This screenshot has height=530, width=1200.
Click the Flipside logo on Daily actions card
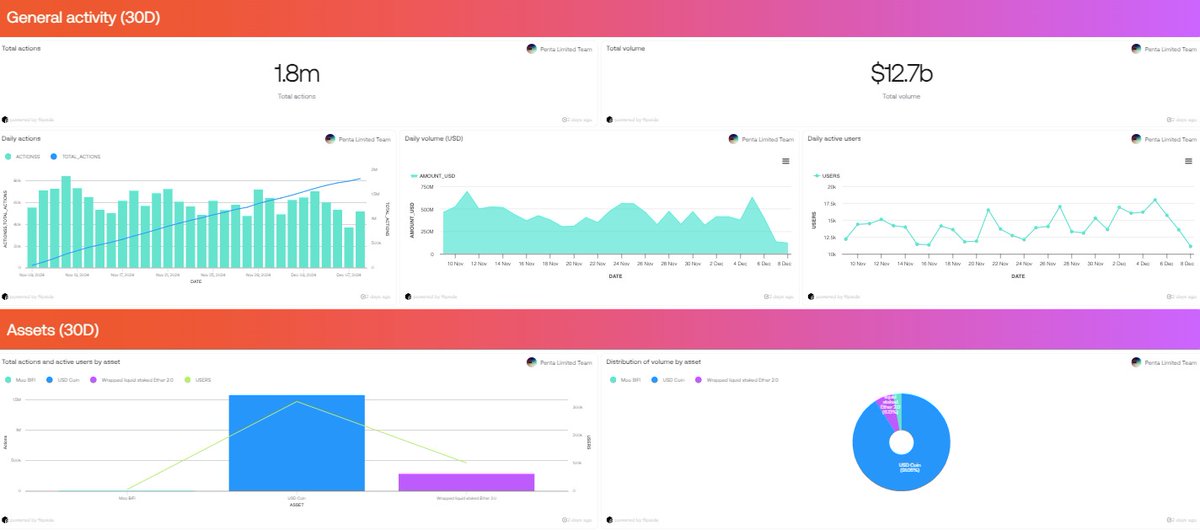click(5, 297)
